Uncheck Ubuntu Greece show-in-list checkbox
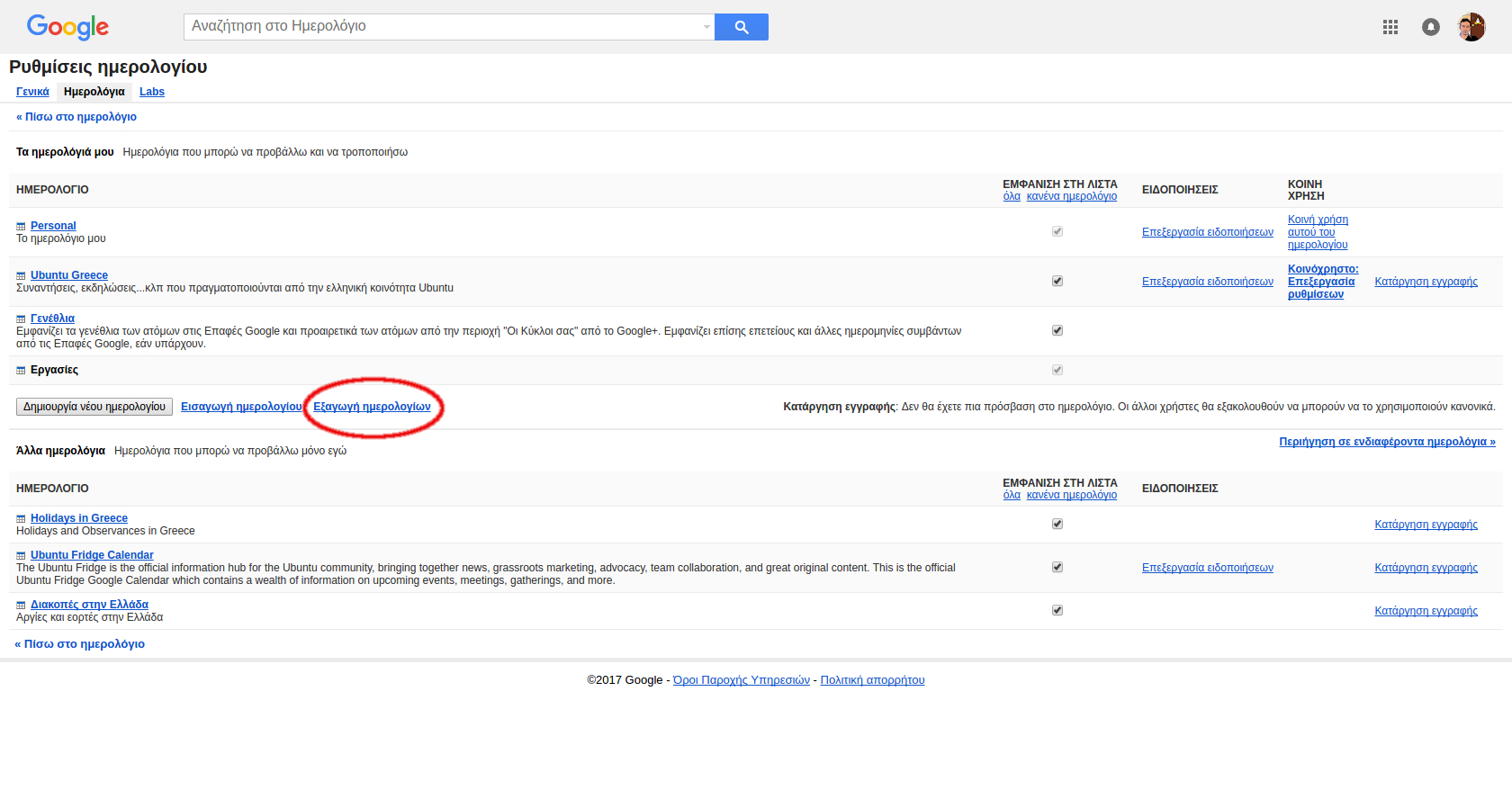This screenshot has width=1512, height=808. click(x=1057, y=281)
